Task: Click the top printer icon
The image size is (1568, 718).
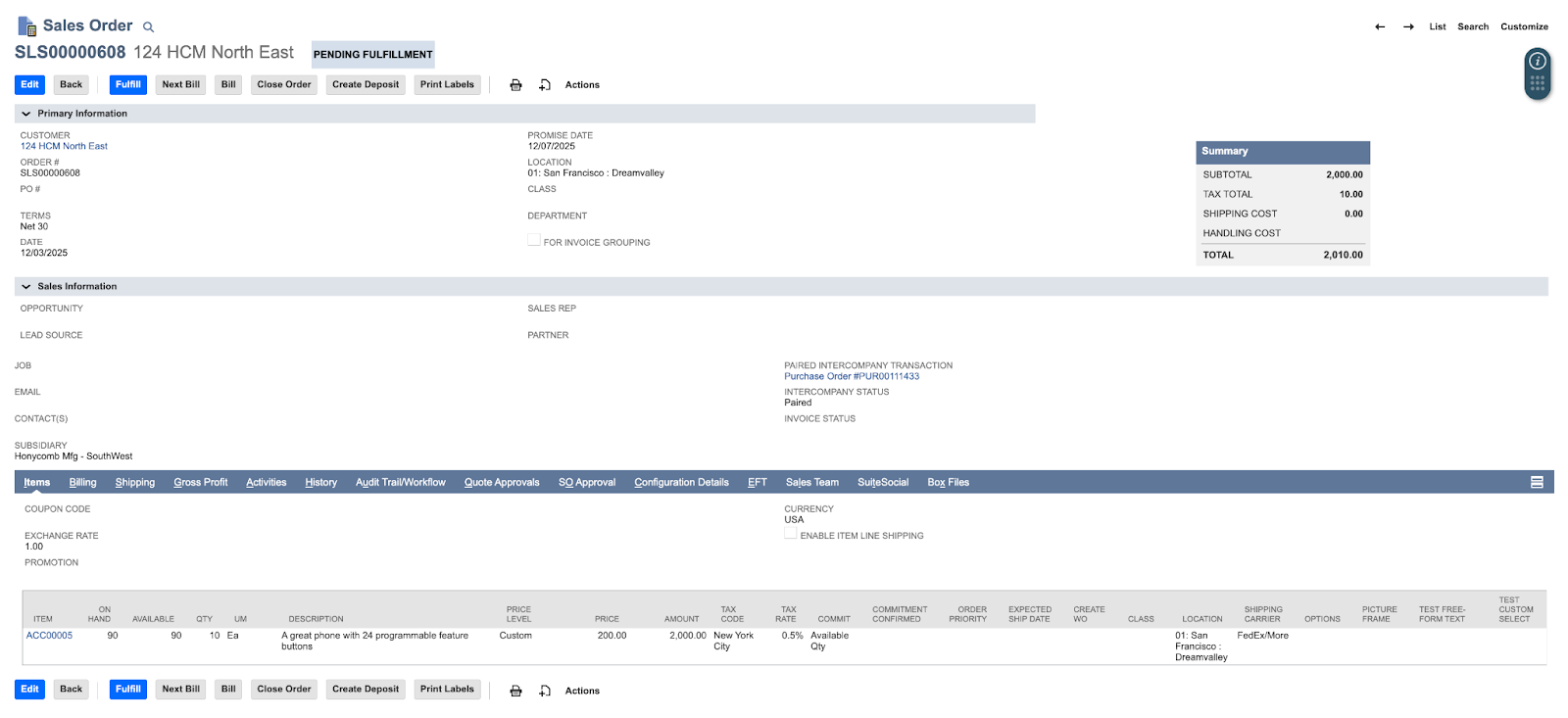Action: click(x=515, y=85)
